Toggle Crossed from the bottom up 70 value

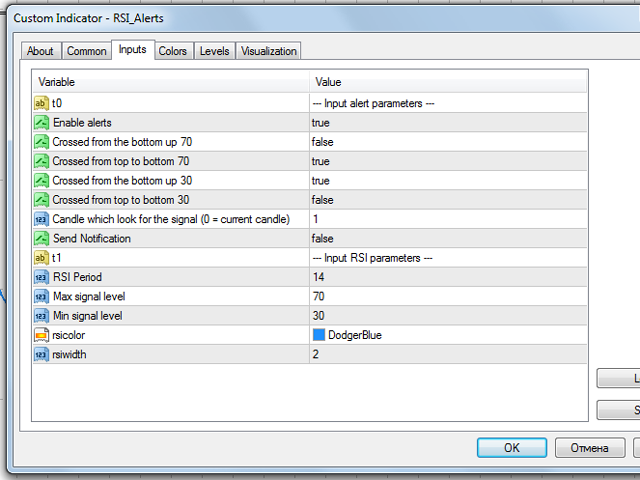pyautogui.click(x=448, y=142)
